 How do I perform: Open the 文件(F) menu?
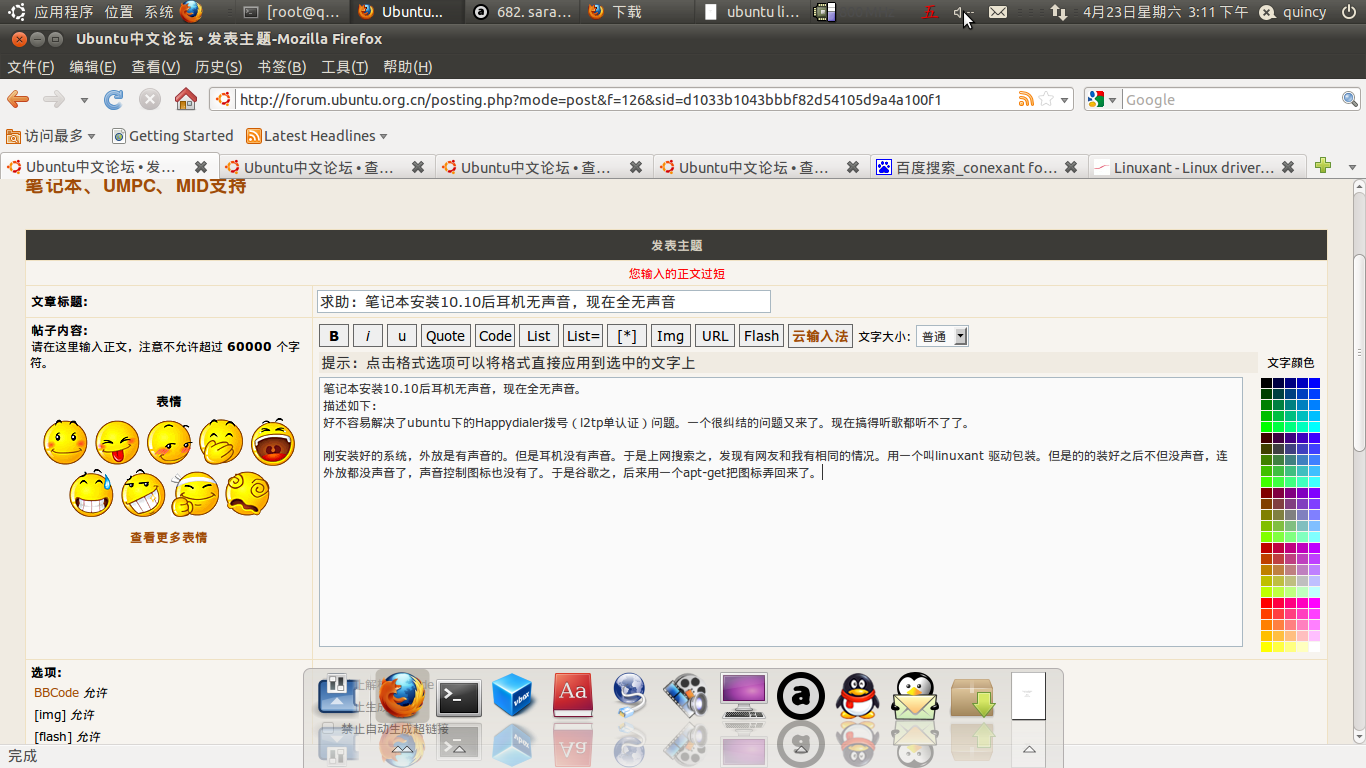coord(31,67)
